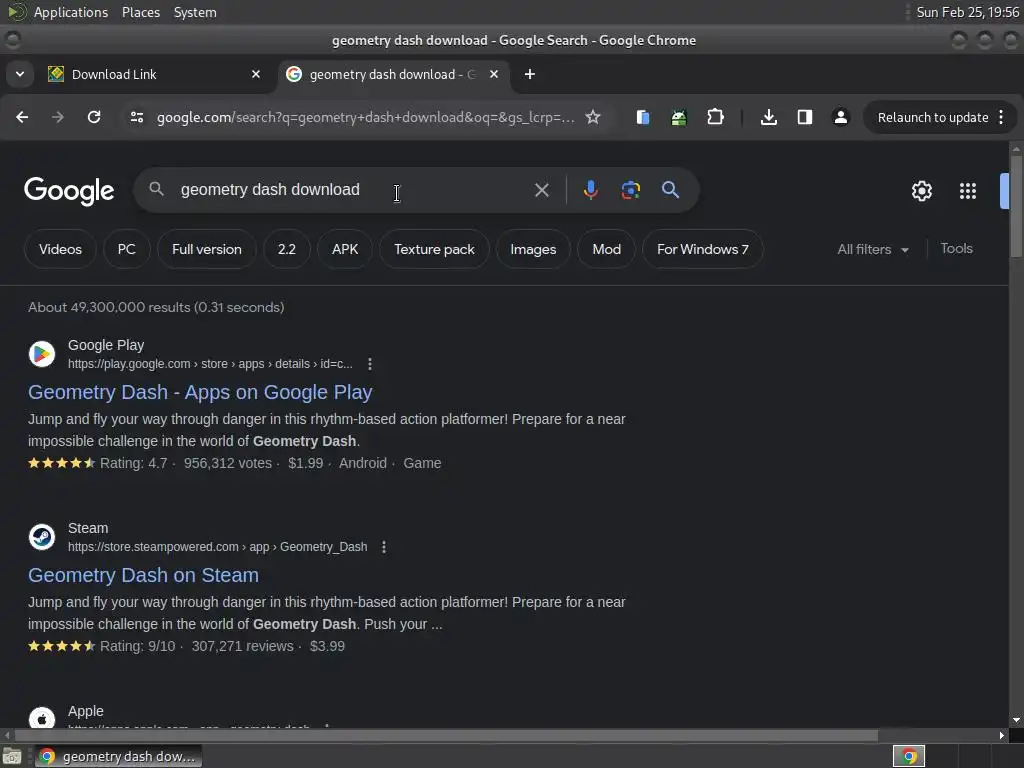This screenshot has width=1024, height=768.
Task: Open the Extensions puzzle menu
Action: click(715, 117)
